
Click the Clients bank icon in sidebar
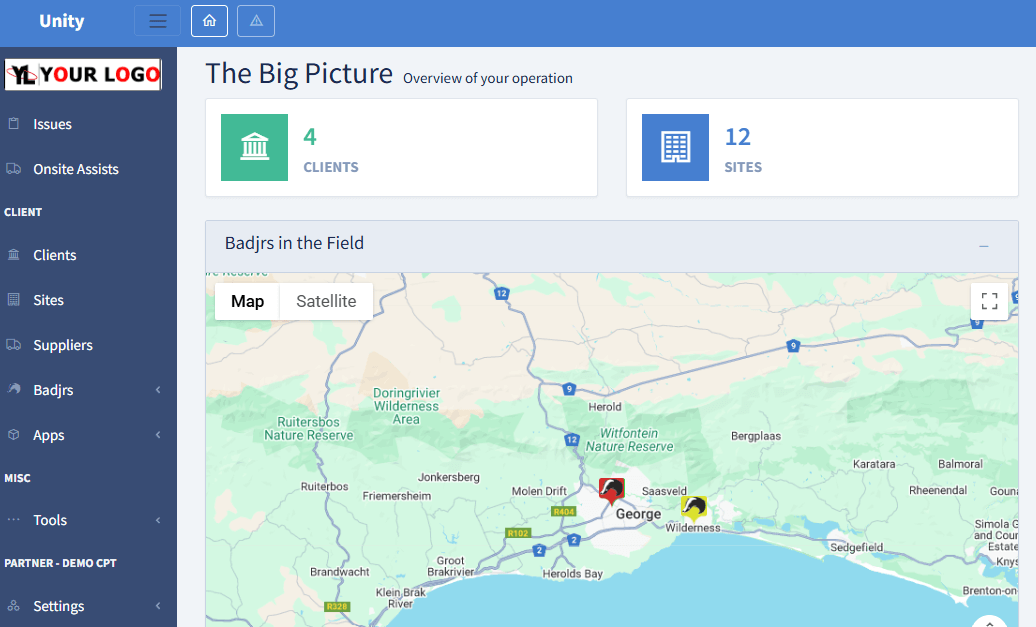pyautogui.click(x=13, y=254)
